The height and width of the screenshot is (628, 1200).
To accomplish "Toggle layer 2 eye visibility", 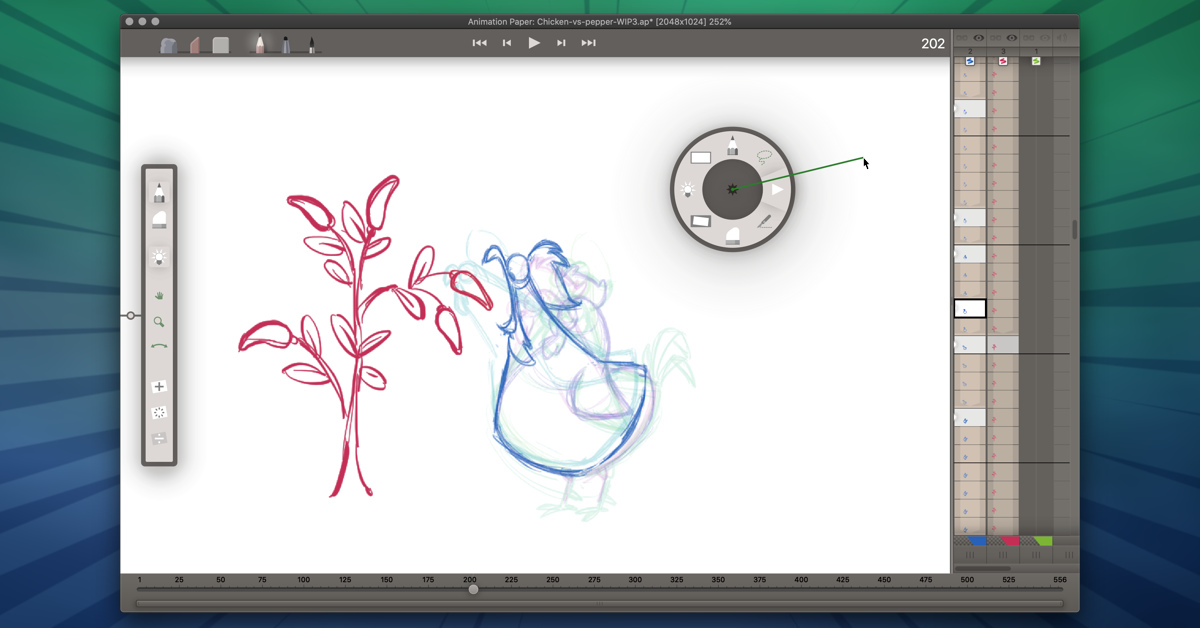I will pyautogui.click(x=979, y=38).
